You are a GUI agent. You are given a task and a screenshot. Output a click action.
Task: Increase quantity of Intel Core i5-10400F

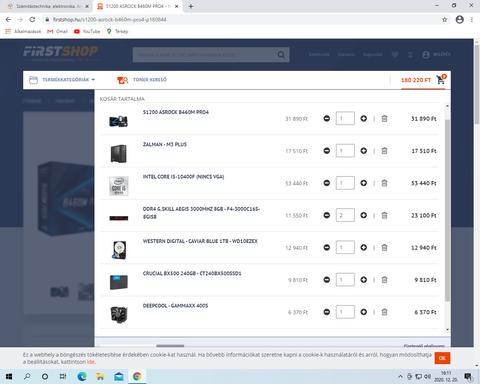[364, 183]
